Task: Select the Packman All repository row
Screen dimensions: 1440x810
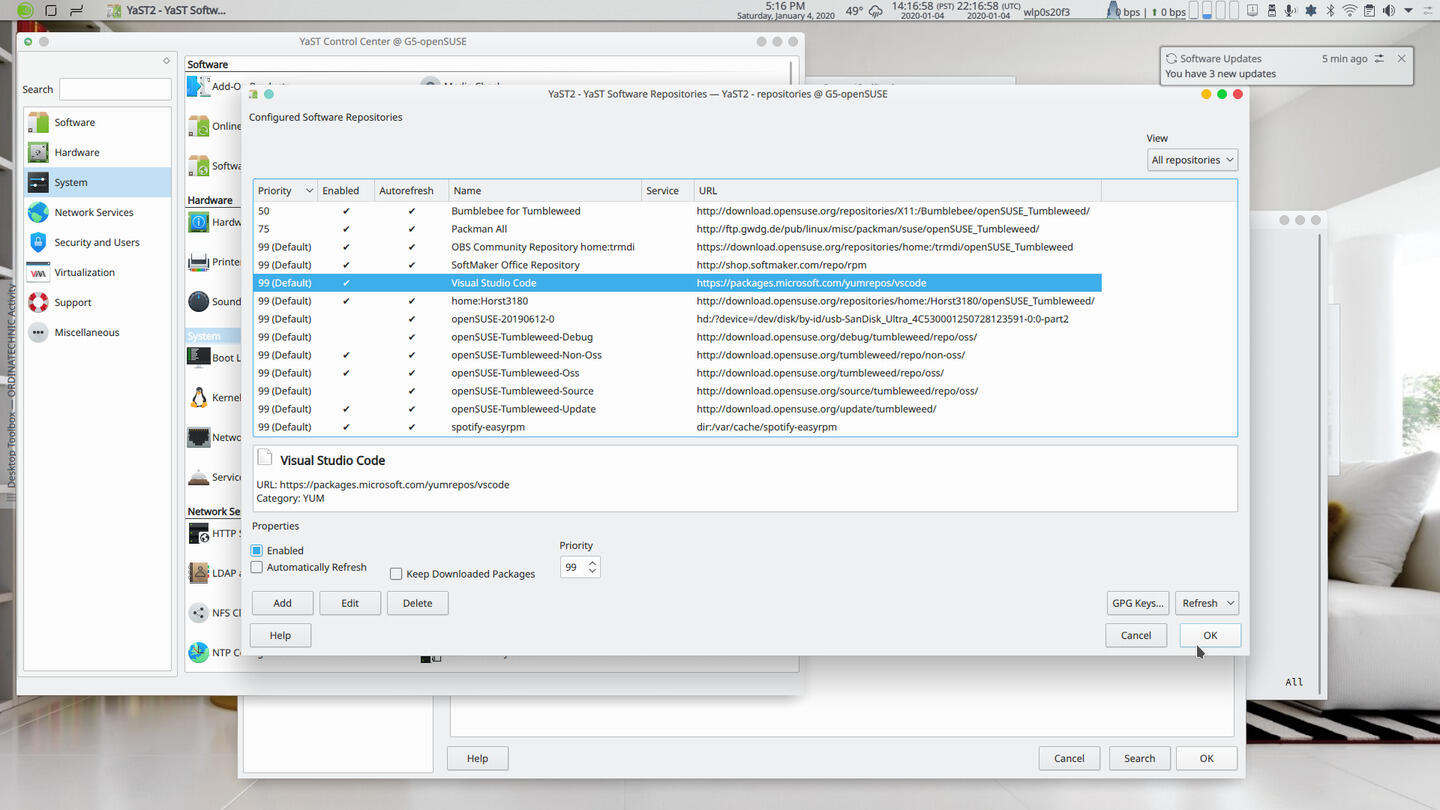Action: tap(677, 229)
